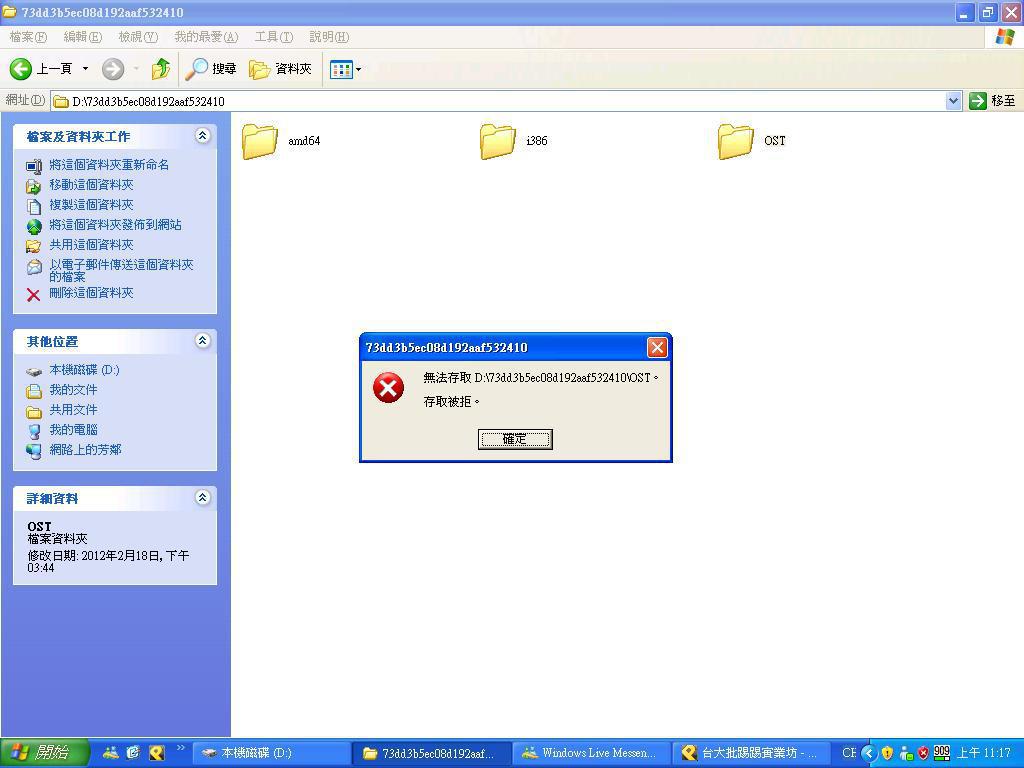Click the yellow shield tray icon

coord(887,754)
